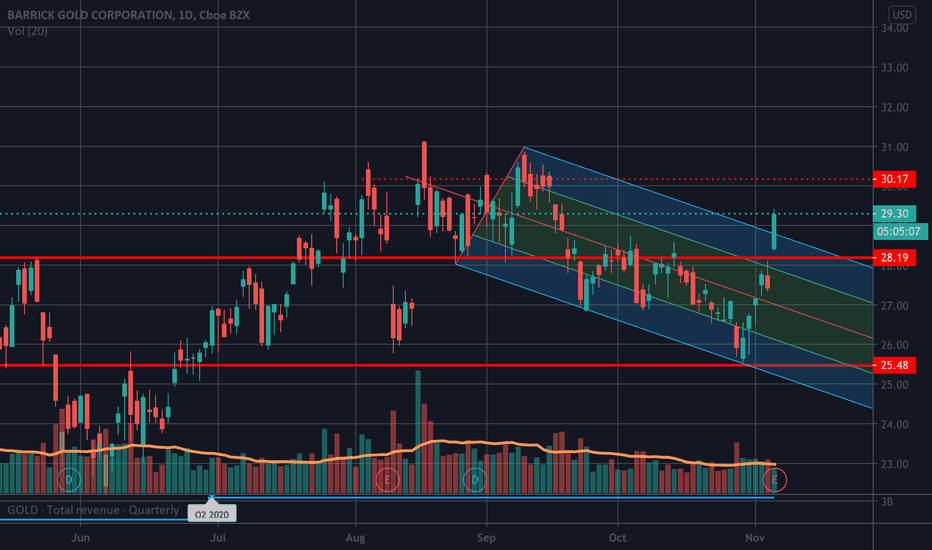
Task: Click the 31.00 price axis label
Action: (x=894, y=147)
